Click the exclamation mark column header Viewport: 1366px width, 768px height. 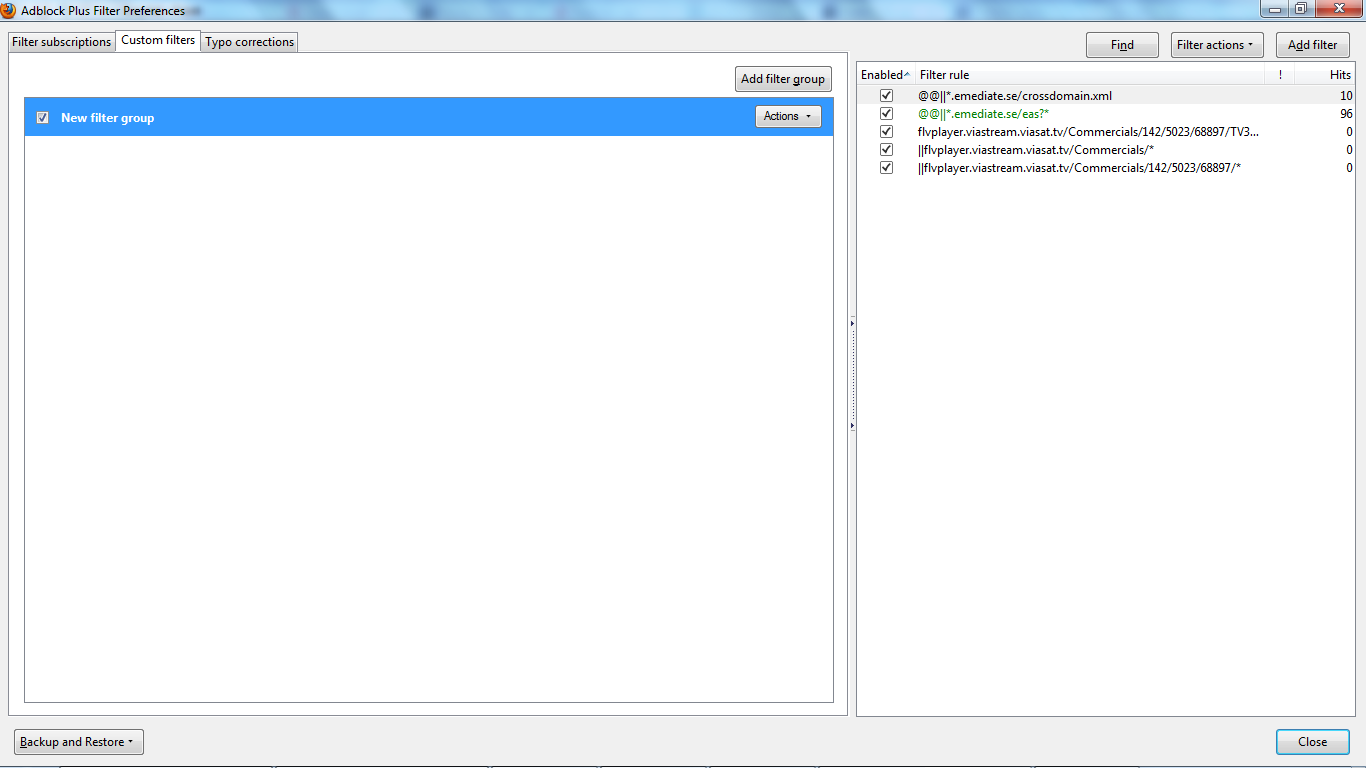[1280, 75]
